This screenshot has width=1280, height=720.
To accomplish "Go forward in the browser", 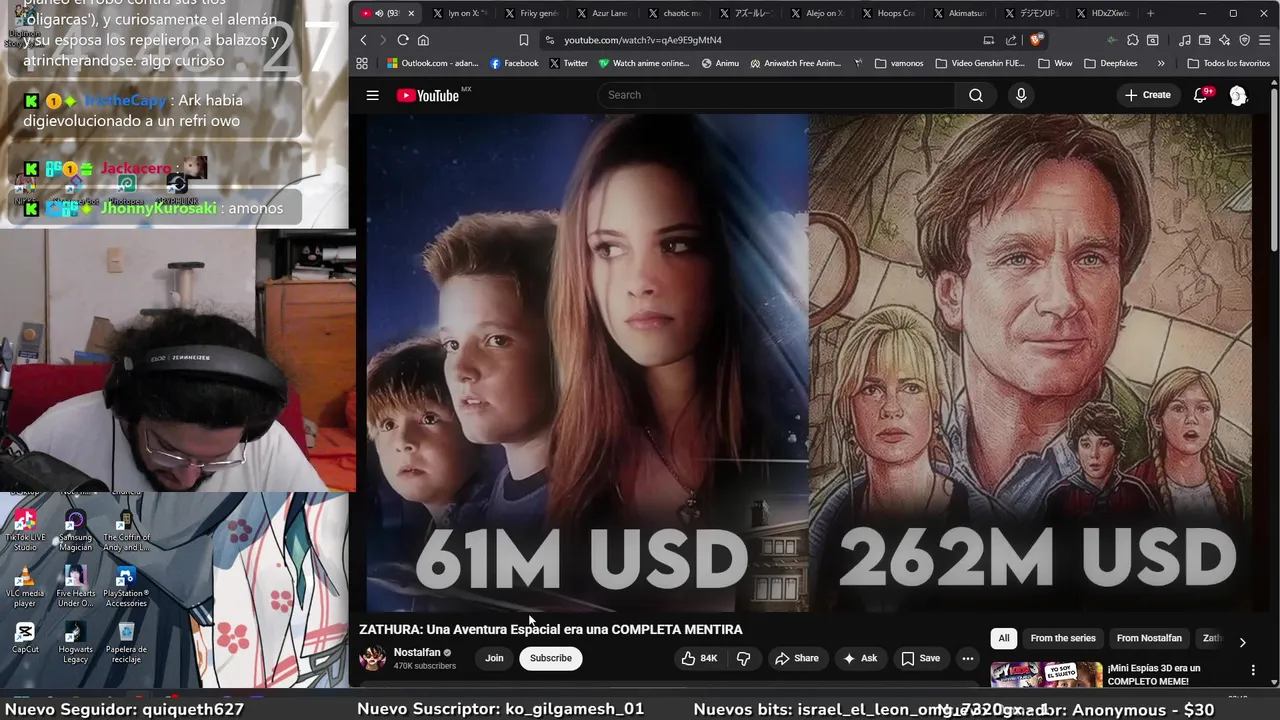I will coord(382,40).
